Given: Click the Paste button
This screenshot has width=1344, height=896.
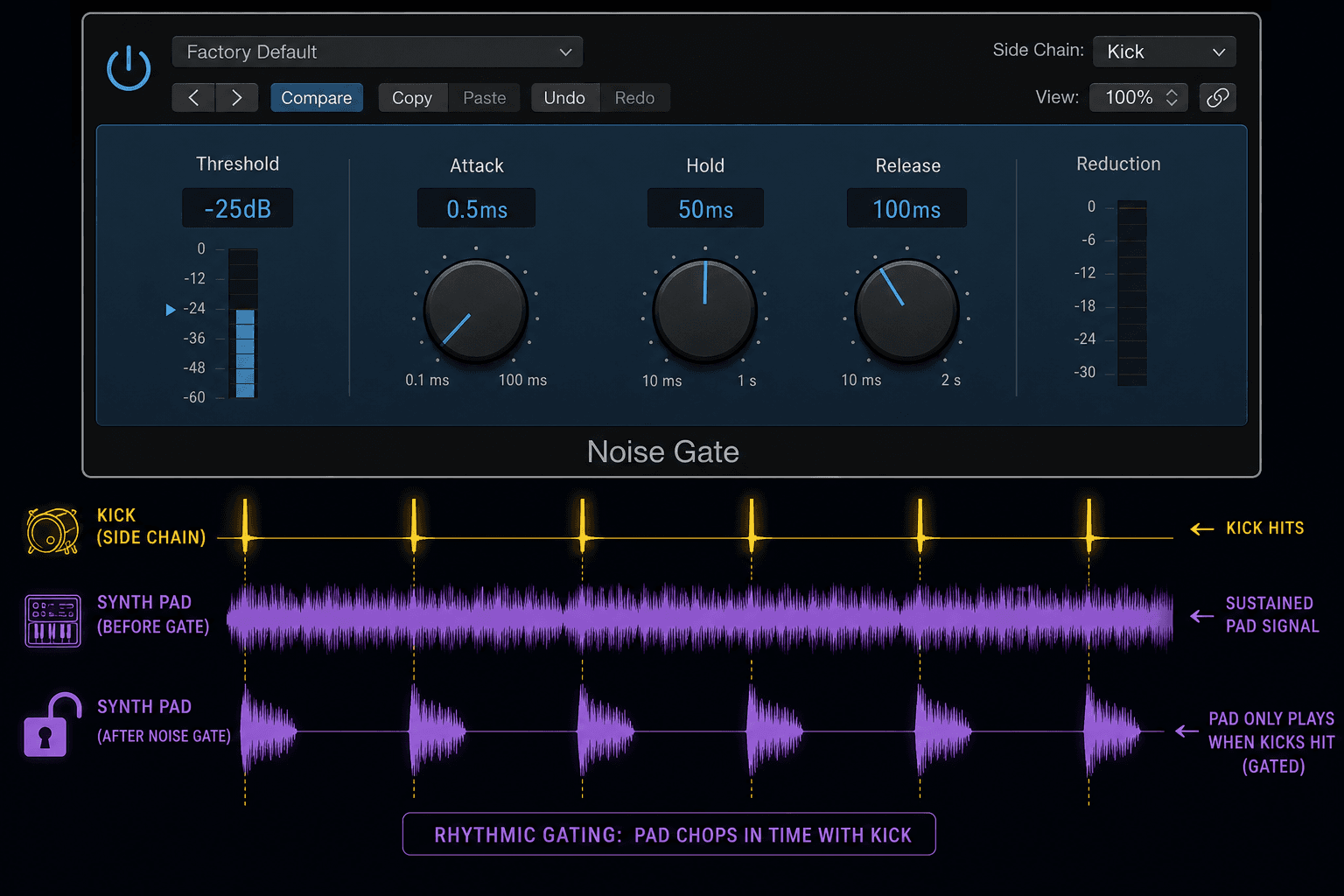Looking at the screenshot, I should (484, 97).
